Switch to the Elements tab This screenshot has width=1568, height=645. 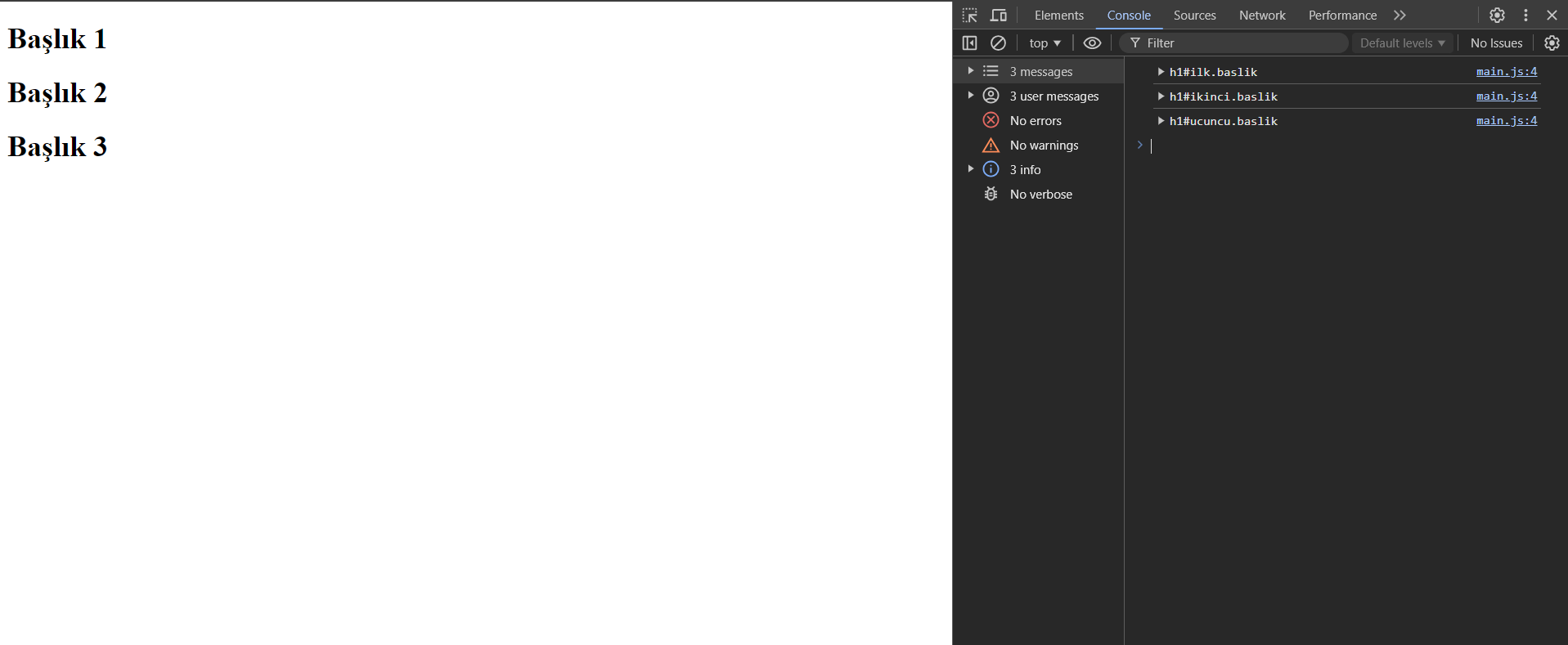point(1058,16)
